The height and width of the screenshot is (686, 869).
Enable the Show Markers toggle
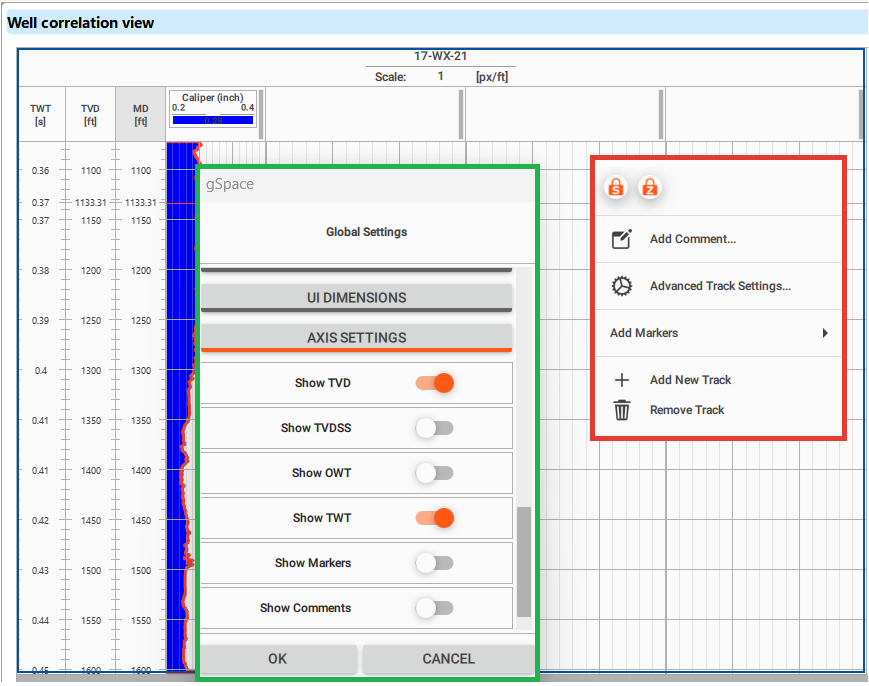pos(435,563)
